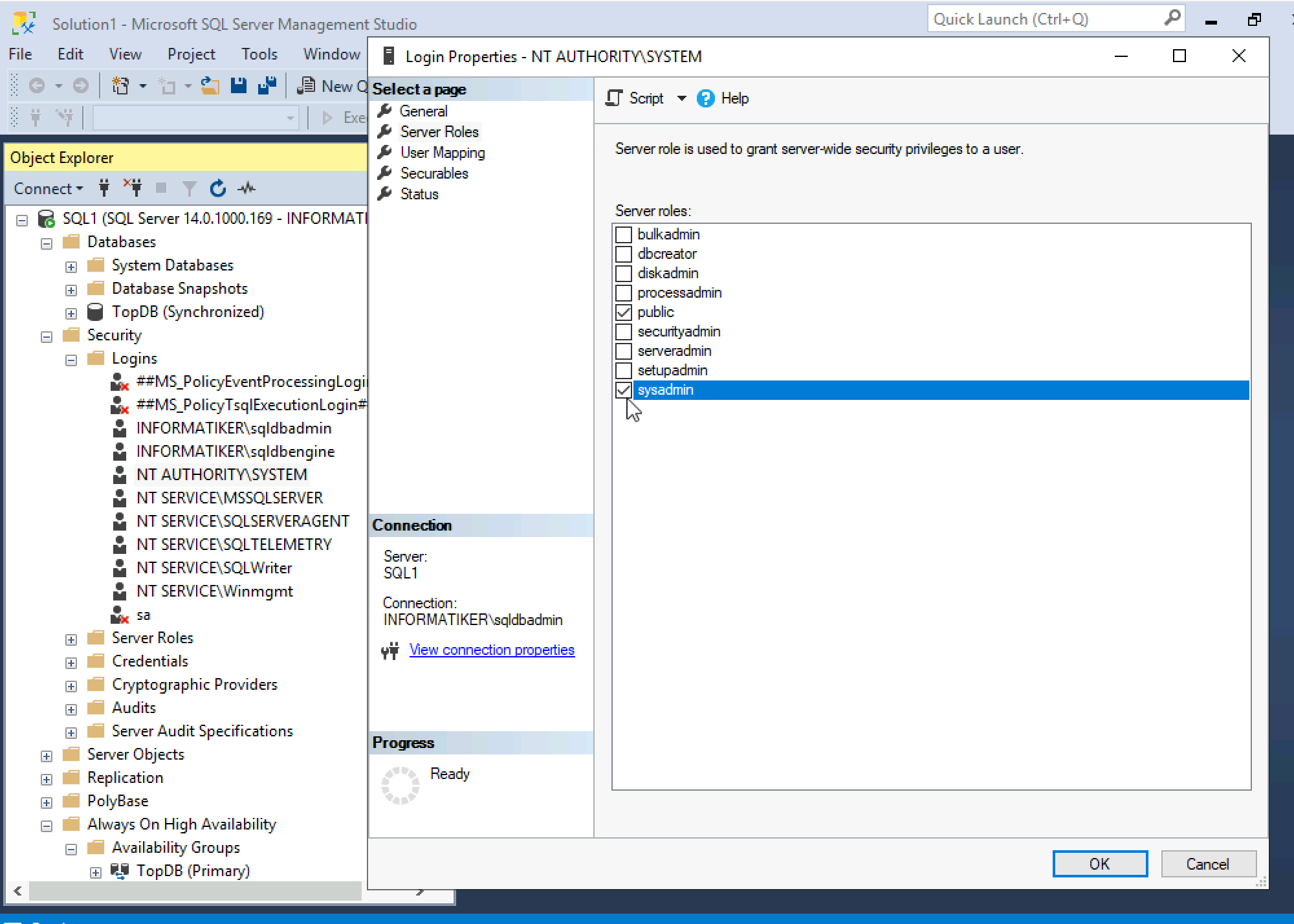Check the dbcreator server role
This screenshot has width=1294, height=924.
click(624, 254)
